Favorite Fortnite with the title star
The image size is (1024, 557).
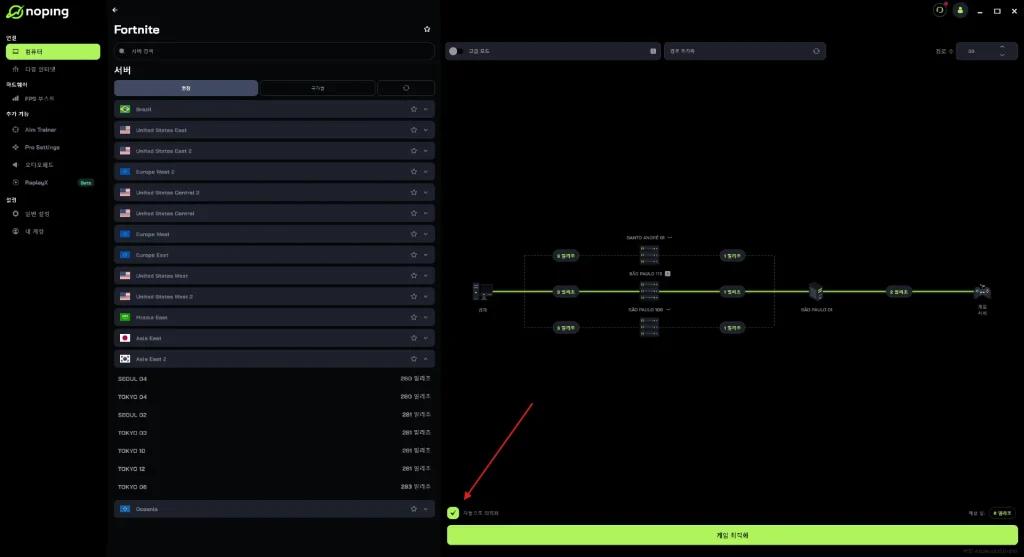[427, 29]
